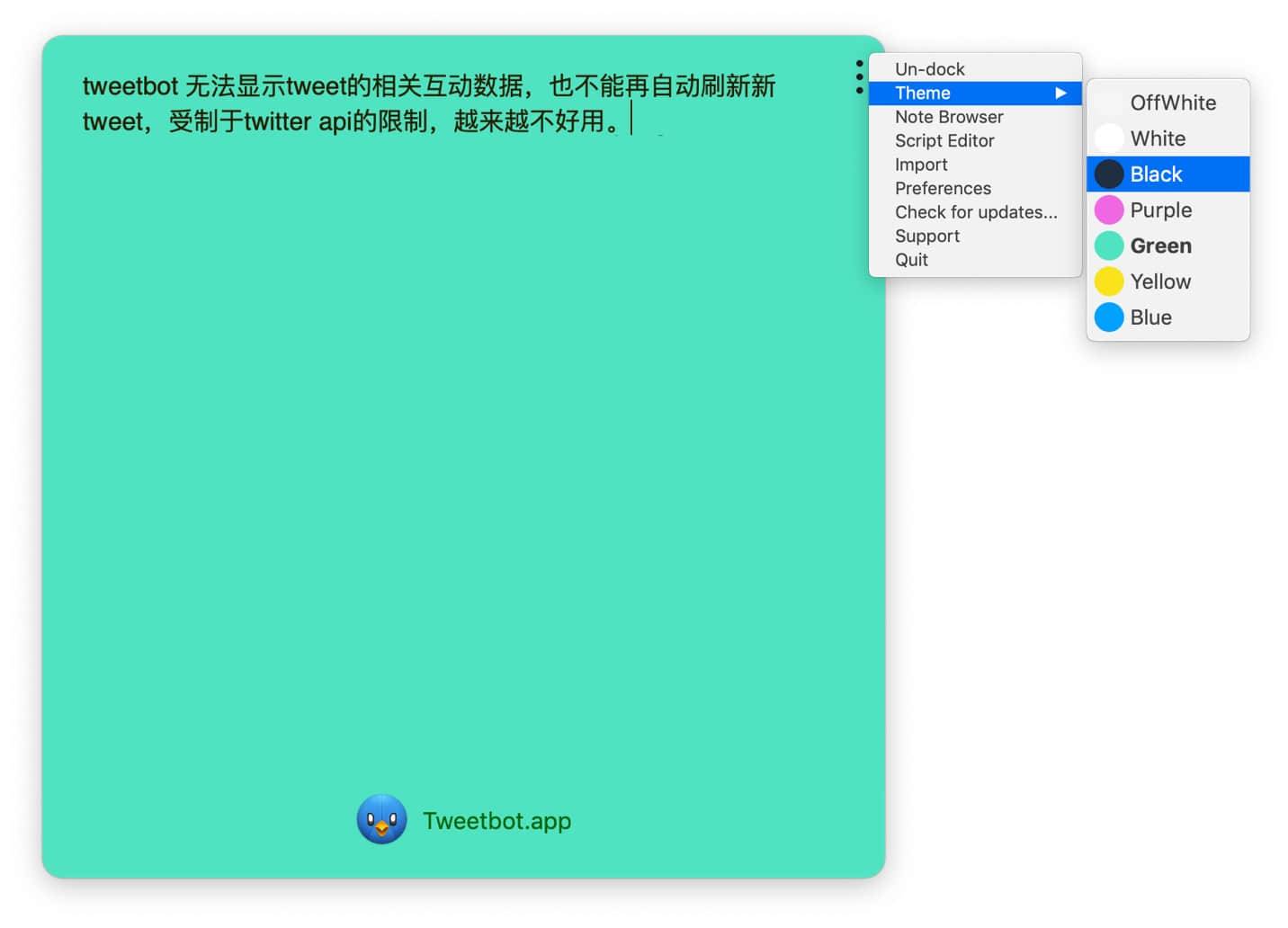The height and width of the screenshot is (928, 1288).
Task: Open the Theme submenu
Action: coord(975,93)
